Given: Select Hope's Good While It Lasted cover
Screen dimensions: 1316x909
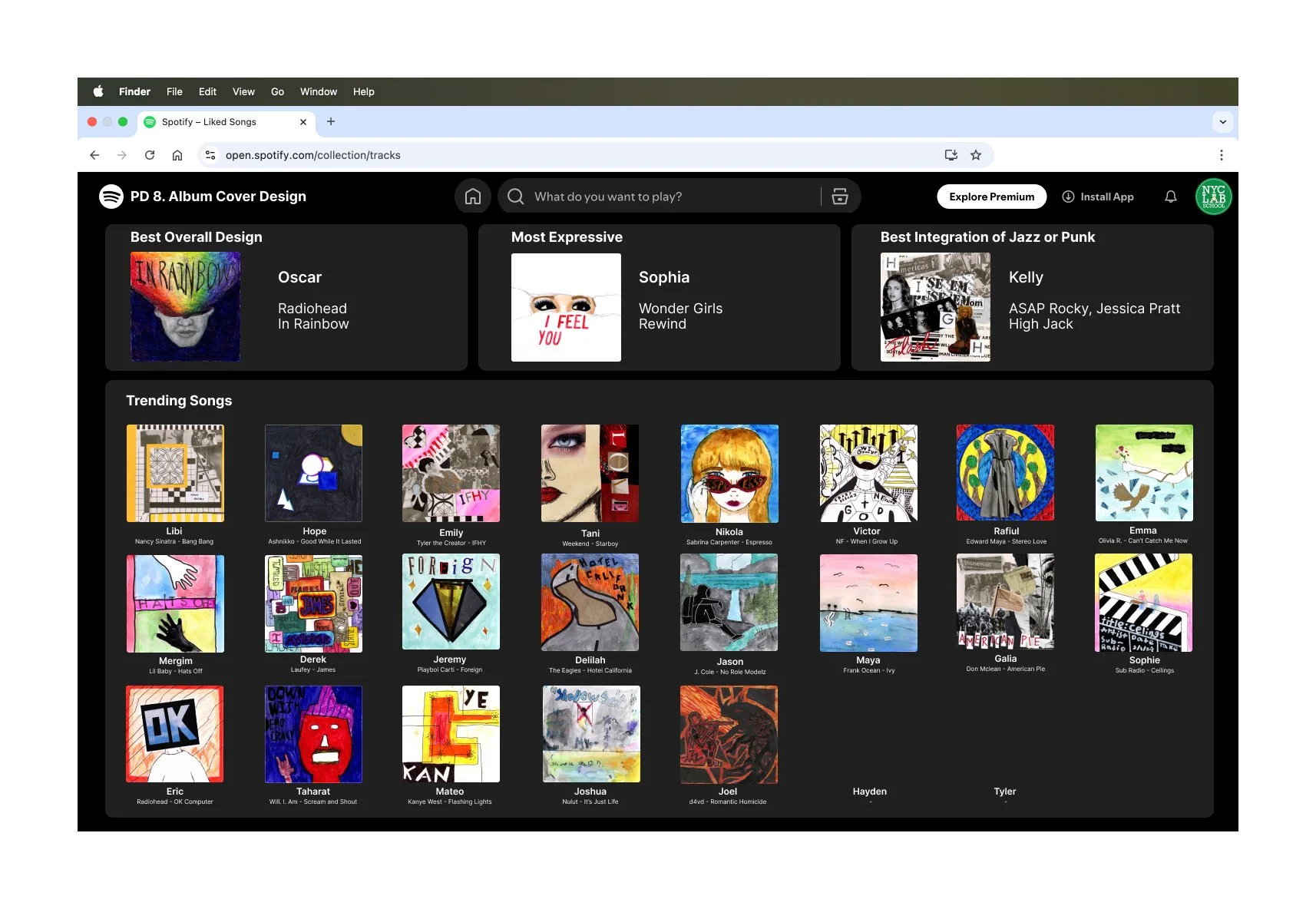Looking at the screenshot, I should coord(313,474).
